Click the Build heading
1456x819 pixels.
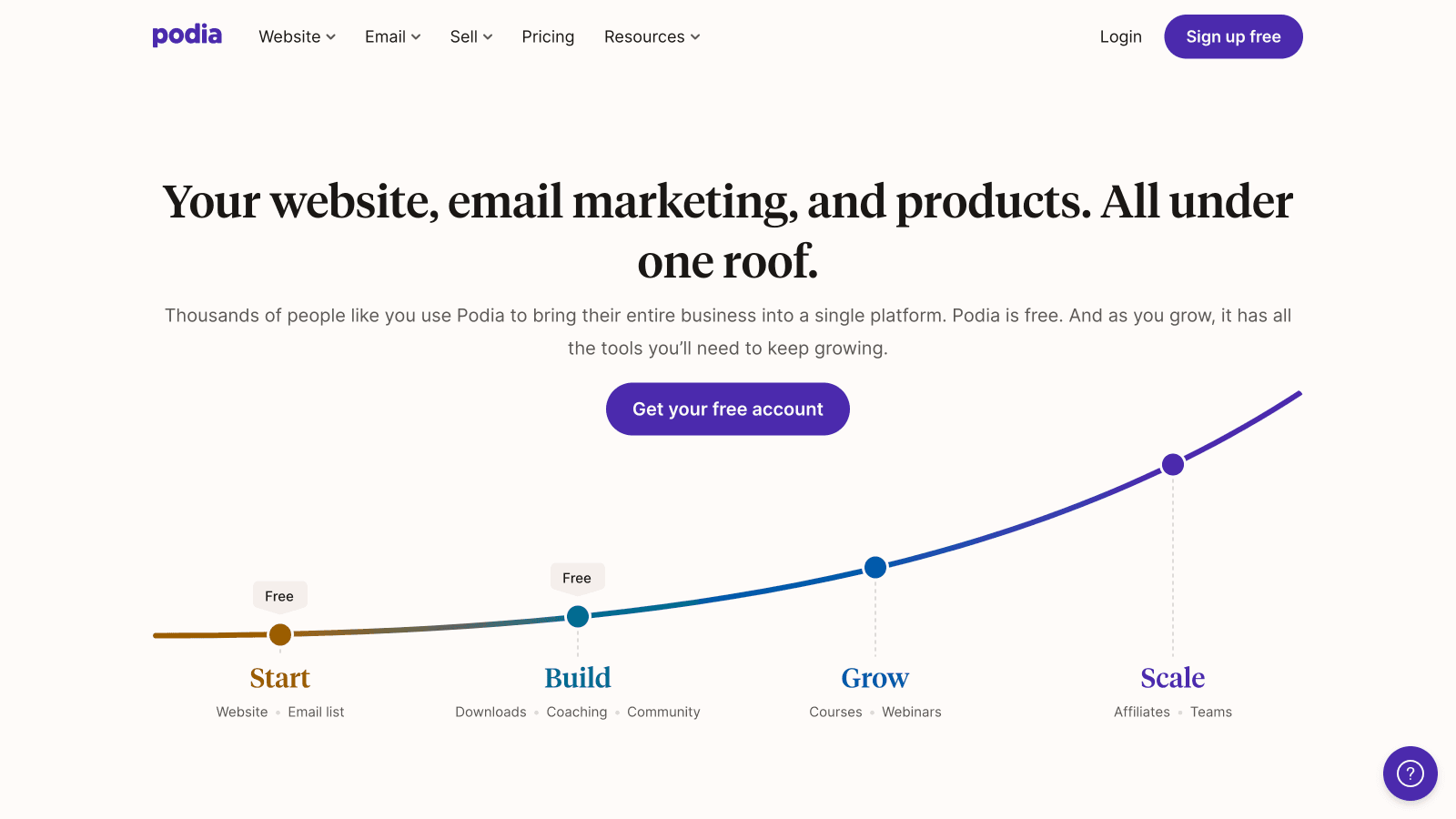578,678
